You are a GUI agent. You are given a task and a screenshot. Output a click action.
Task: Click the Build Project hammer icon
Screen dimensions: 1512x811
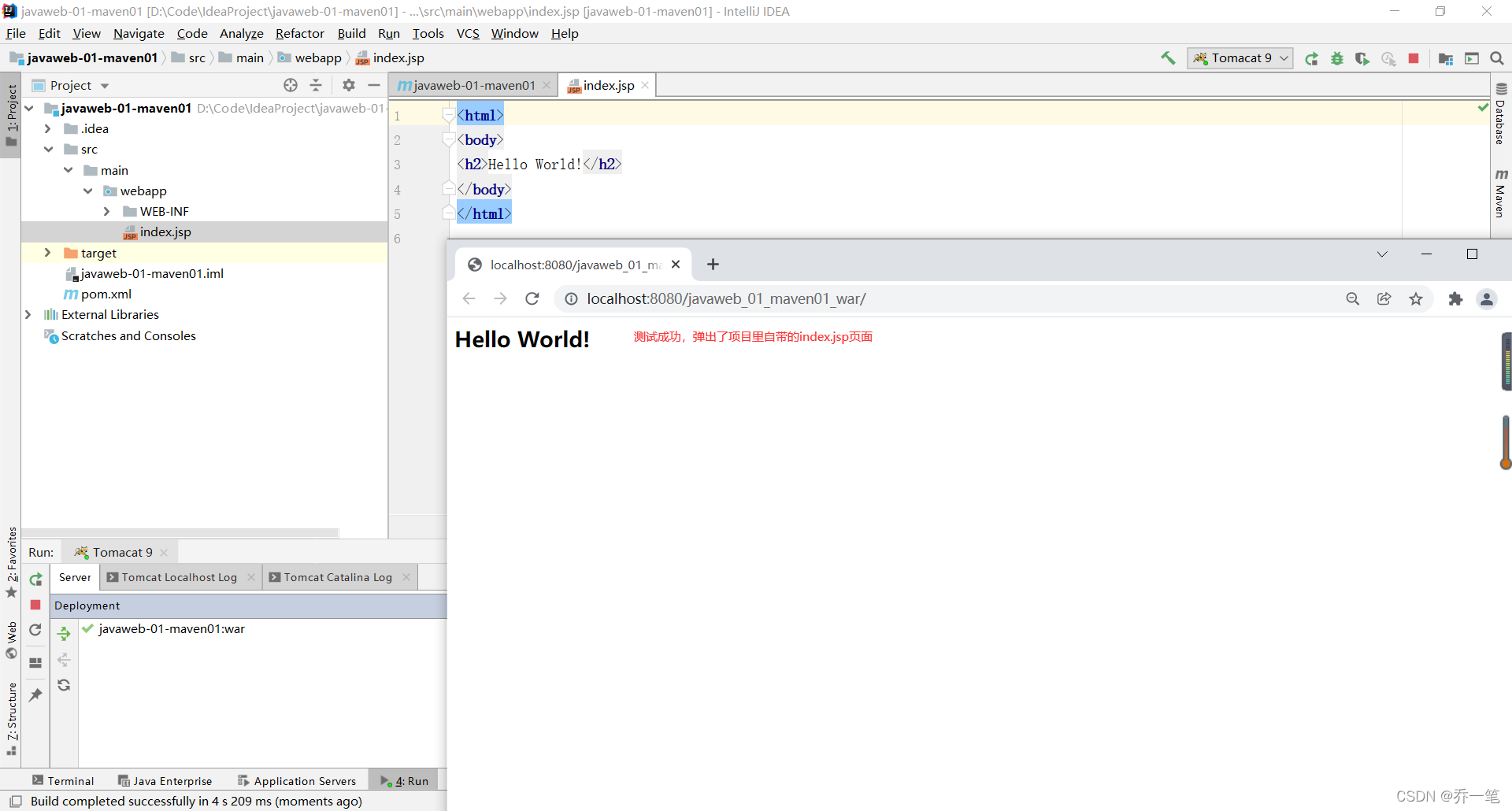coord(1168,57)
